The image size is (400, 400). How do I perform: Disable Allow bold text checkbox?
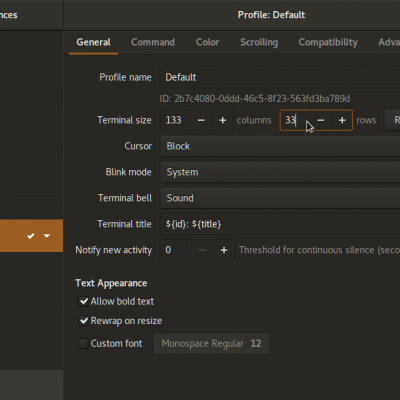click(x=83, y=301)
